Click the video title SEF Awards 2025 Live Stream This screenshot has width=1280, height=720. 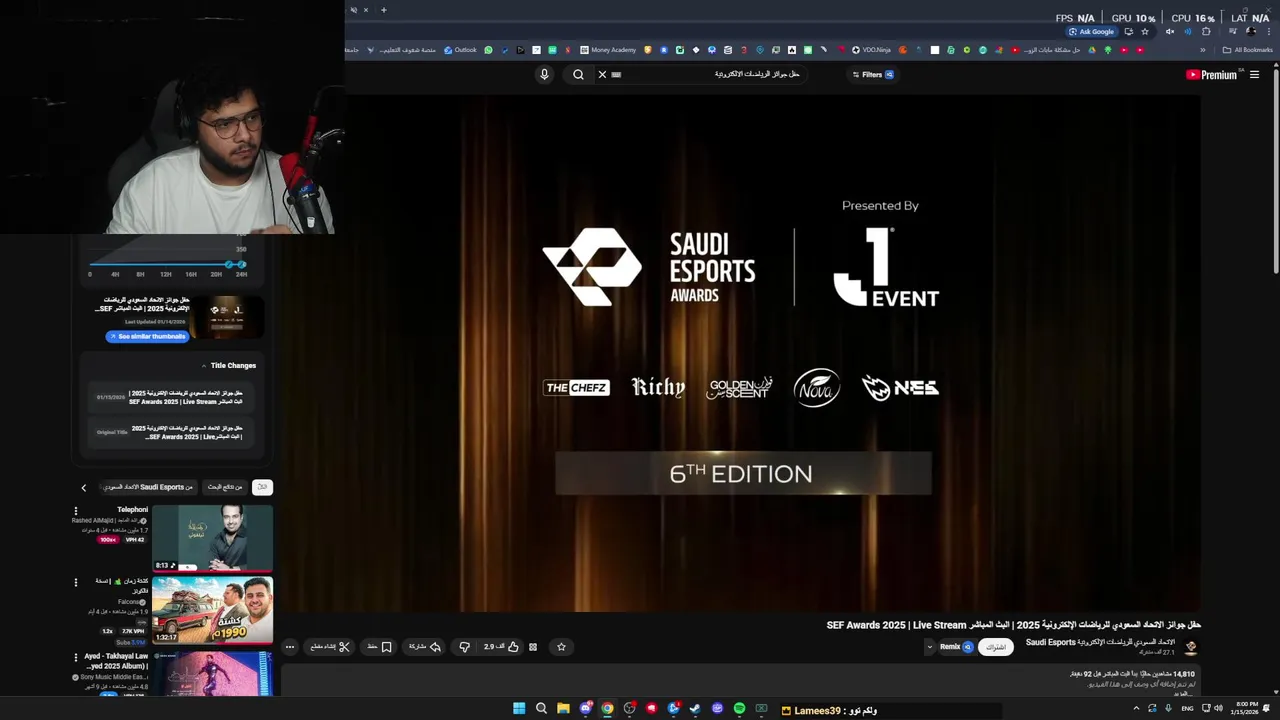tap(1013, 625)
